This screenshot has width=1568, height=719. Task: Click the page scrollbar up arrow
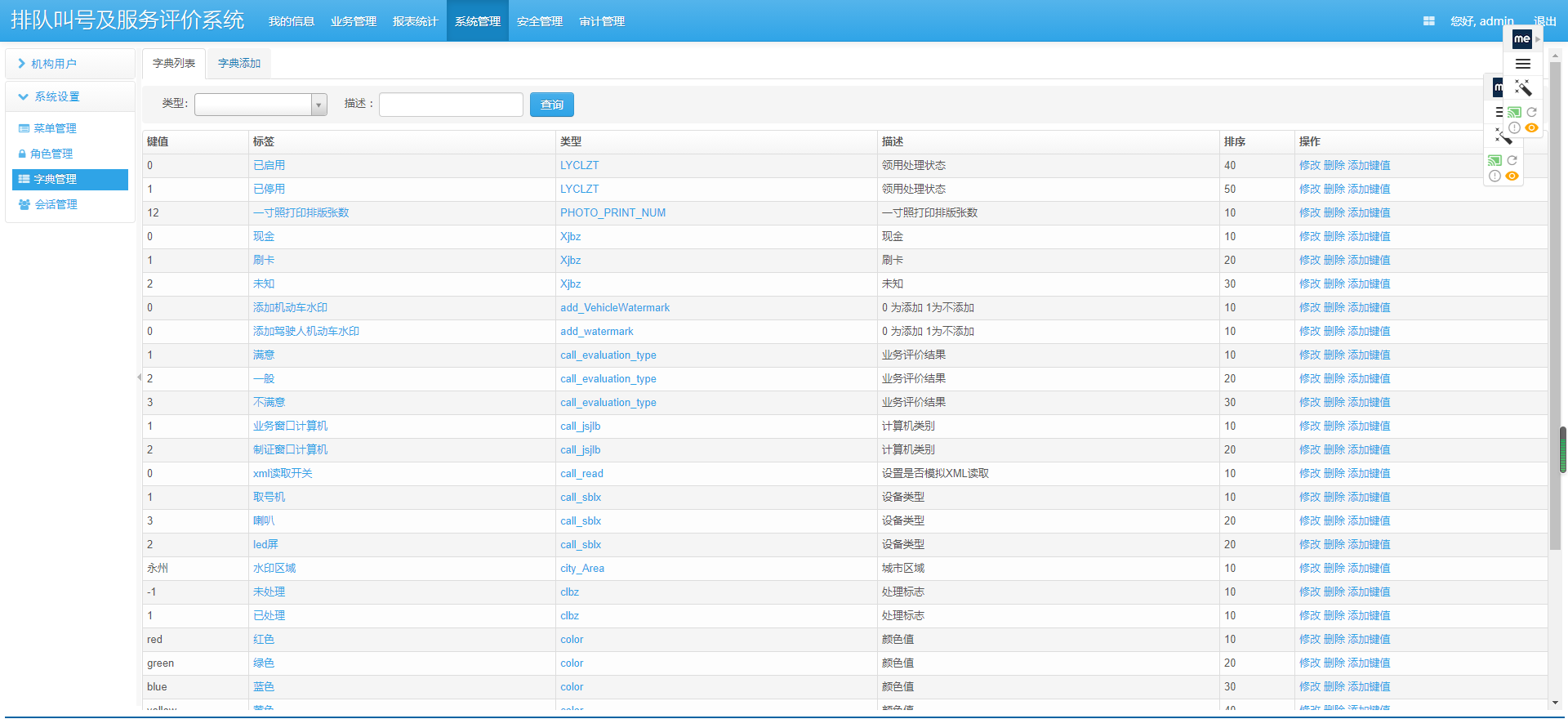(1555, 55)
